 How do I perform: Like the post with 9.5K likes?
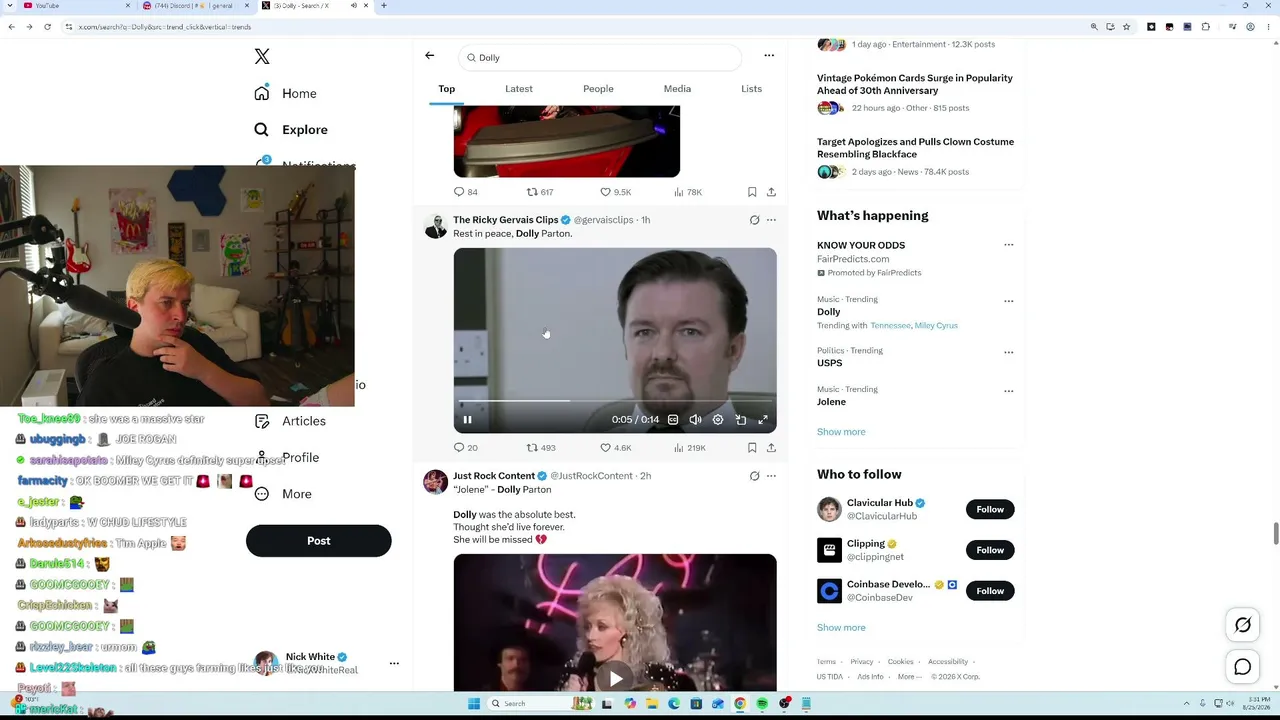(605, 192)
